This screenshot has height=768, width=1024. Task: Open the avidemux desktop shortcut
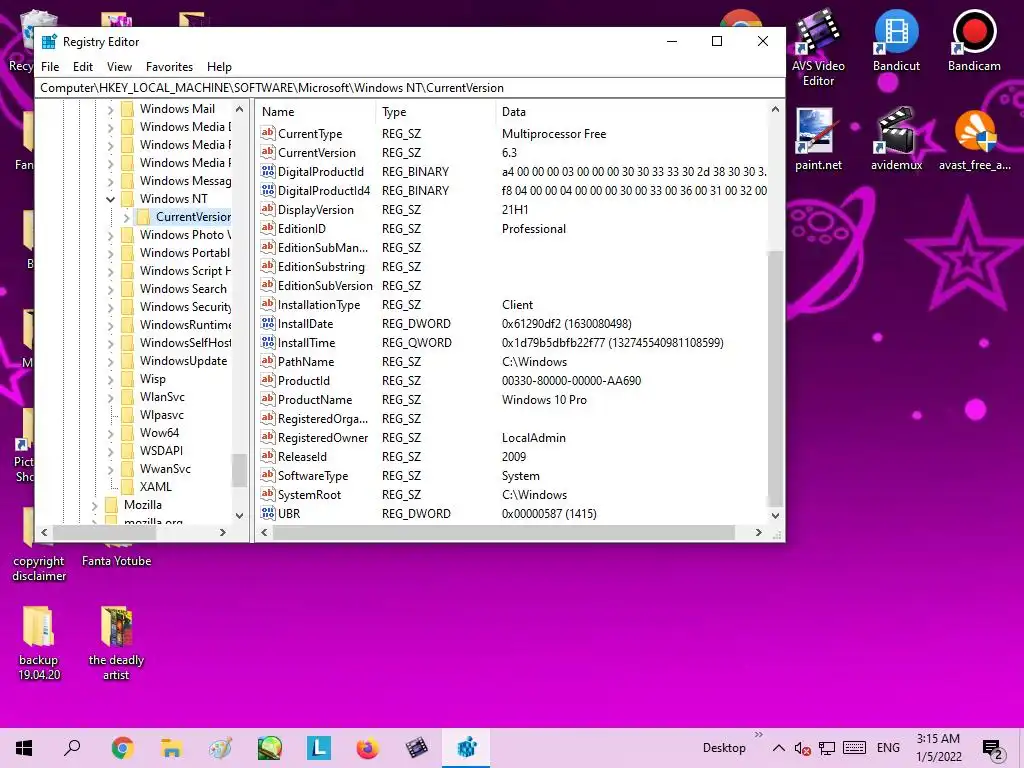[896, 140]
